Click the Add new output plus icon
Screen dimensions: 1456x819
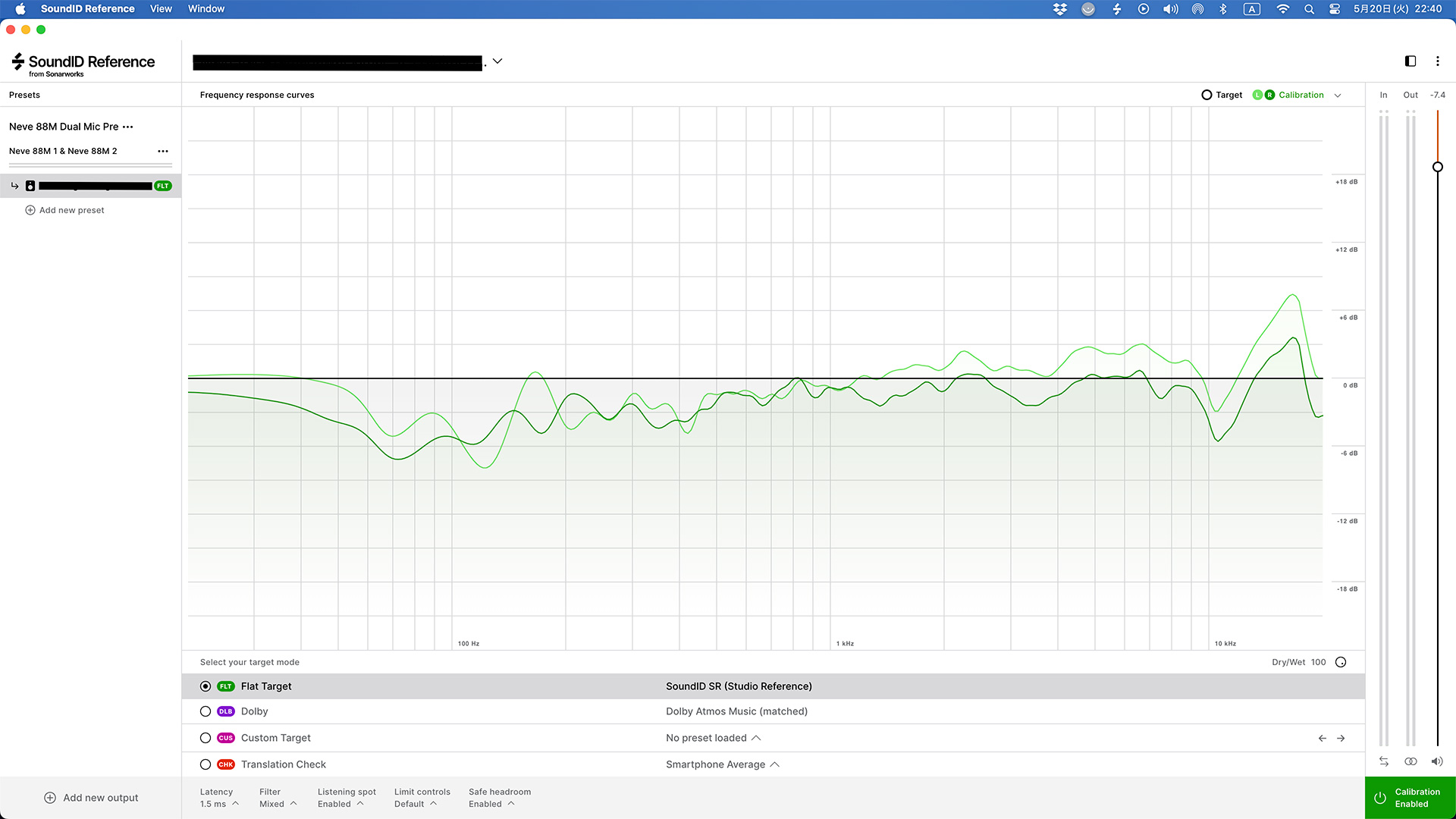50,798
